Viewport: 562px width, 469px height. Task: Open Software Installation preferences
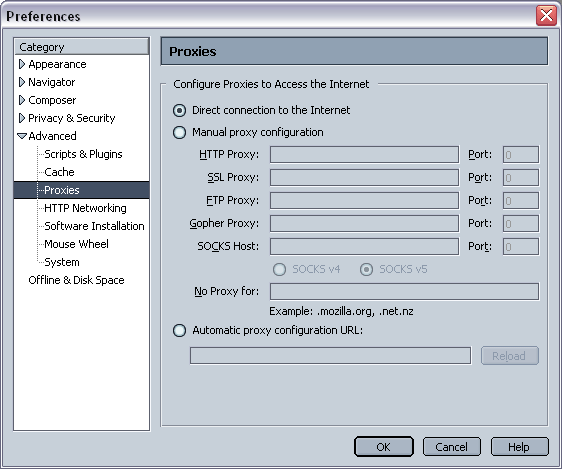click(94, 226)
